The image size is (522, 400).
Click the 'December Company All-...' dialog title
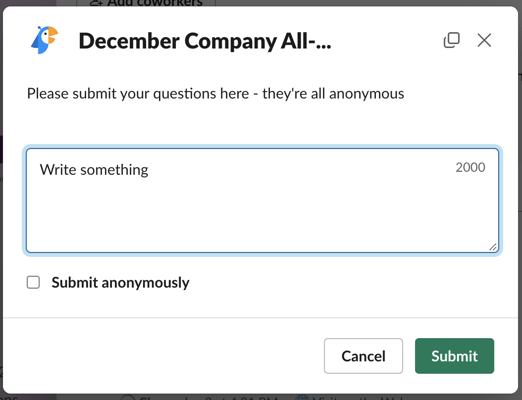[205, 41]
